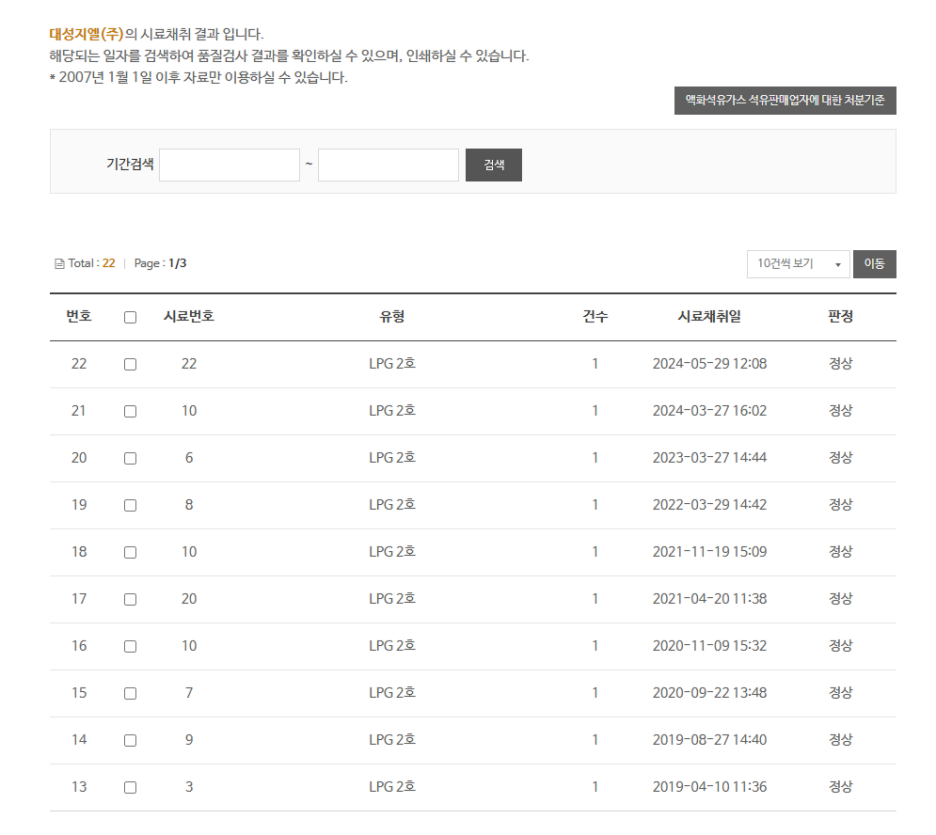This screenshot has width=936, height=835.
Task: Select date 2021-04-20 11:38
Action: [709, 599]
